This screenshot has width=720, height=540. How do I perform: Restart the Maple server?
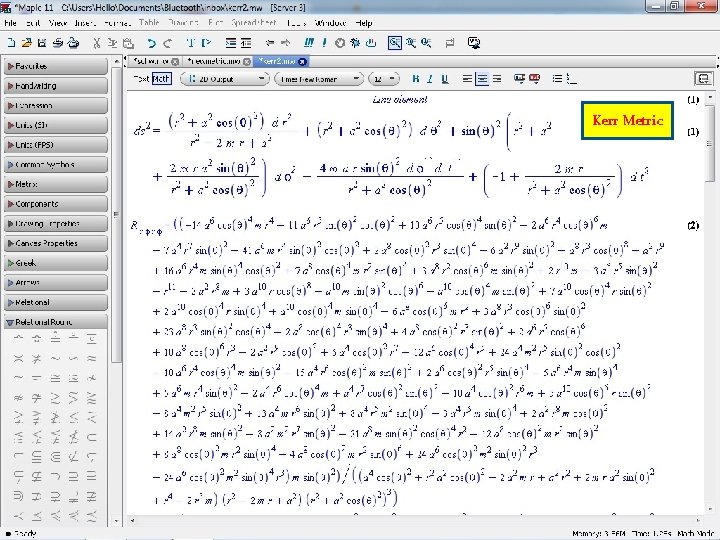click(x=371, y=43)
